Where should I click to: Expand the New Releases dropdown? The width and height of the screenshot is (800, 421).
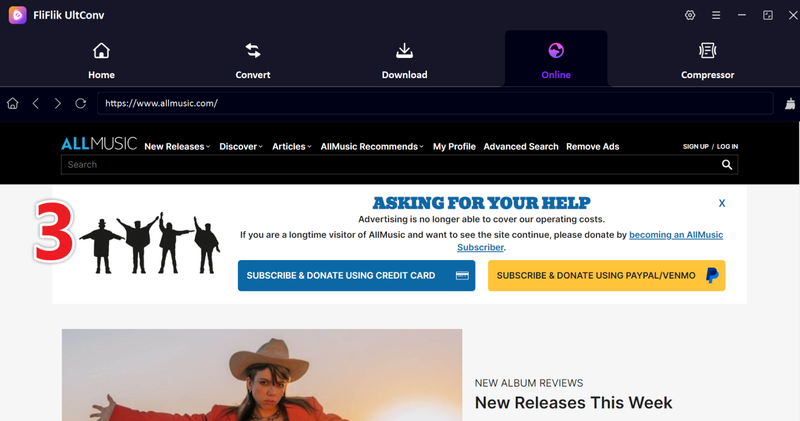coord(177,146)
